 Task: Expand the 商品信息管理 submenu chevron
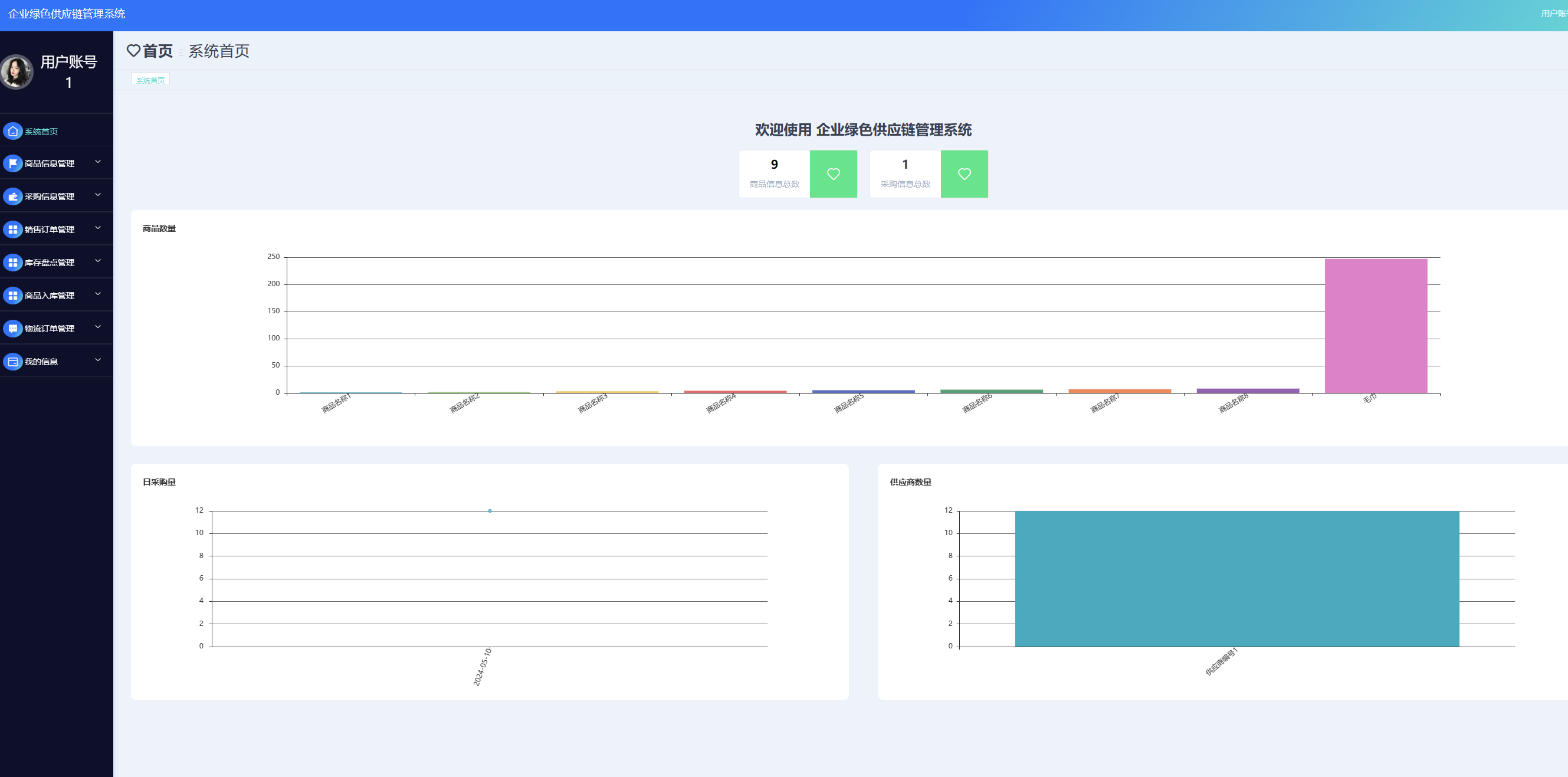pos(98,162)
